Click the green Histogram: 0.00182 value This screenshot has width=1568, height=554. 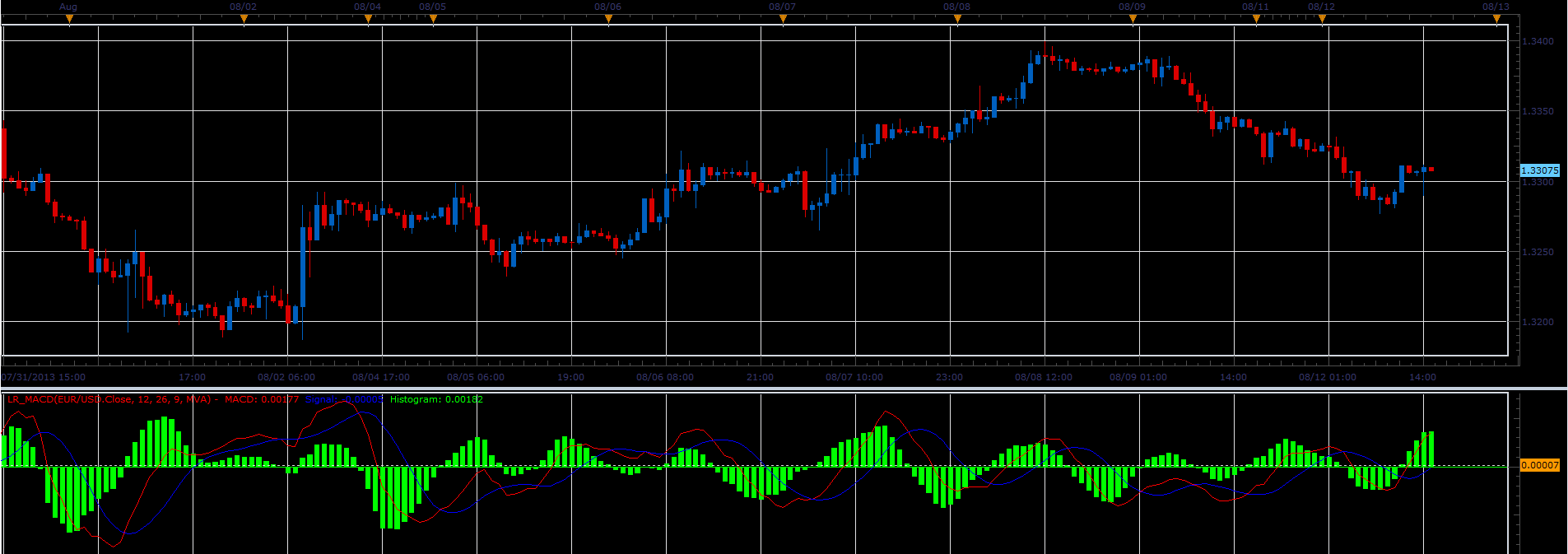tap(436, 399)
